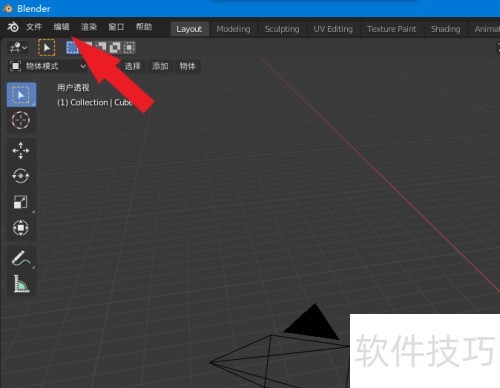Open the editor type dropdown
Image resolution: width=500 pixels, height=388 pixels.
click(18, 48)
